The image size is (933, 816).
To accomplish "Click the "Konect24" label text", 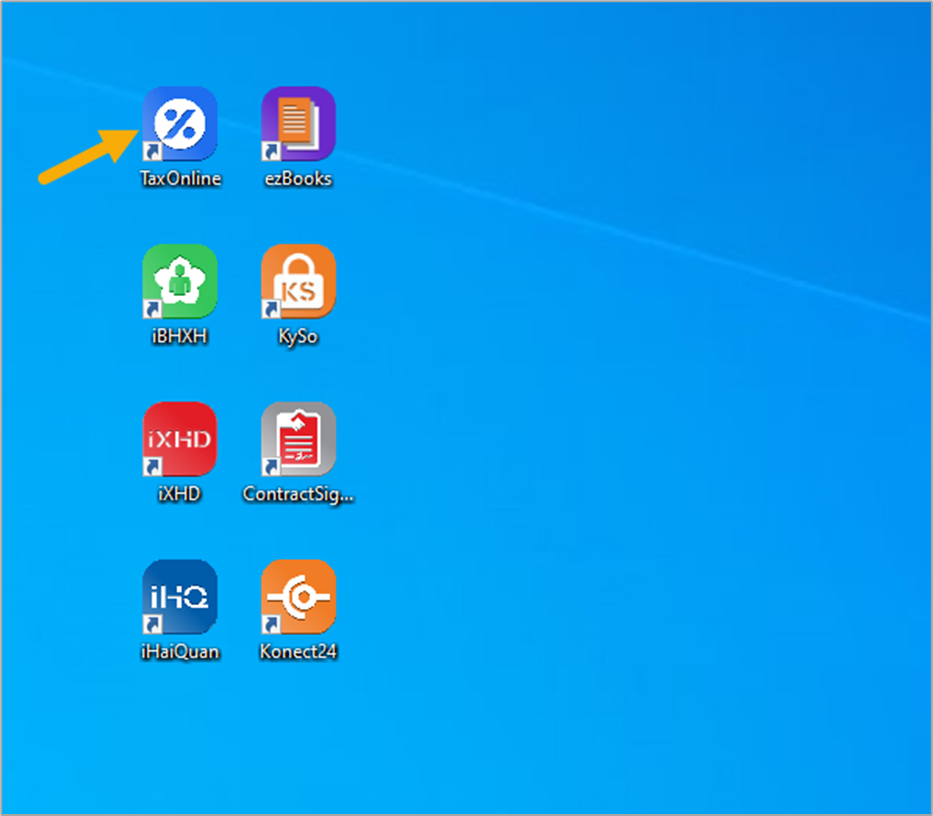I will coord(298,652).
